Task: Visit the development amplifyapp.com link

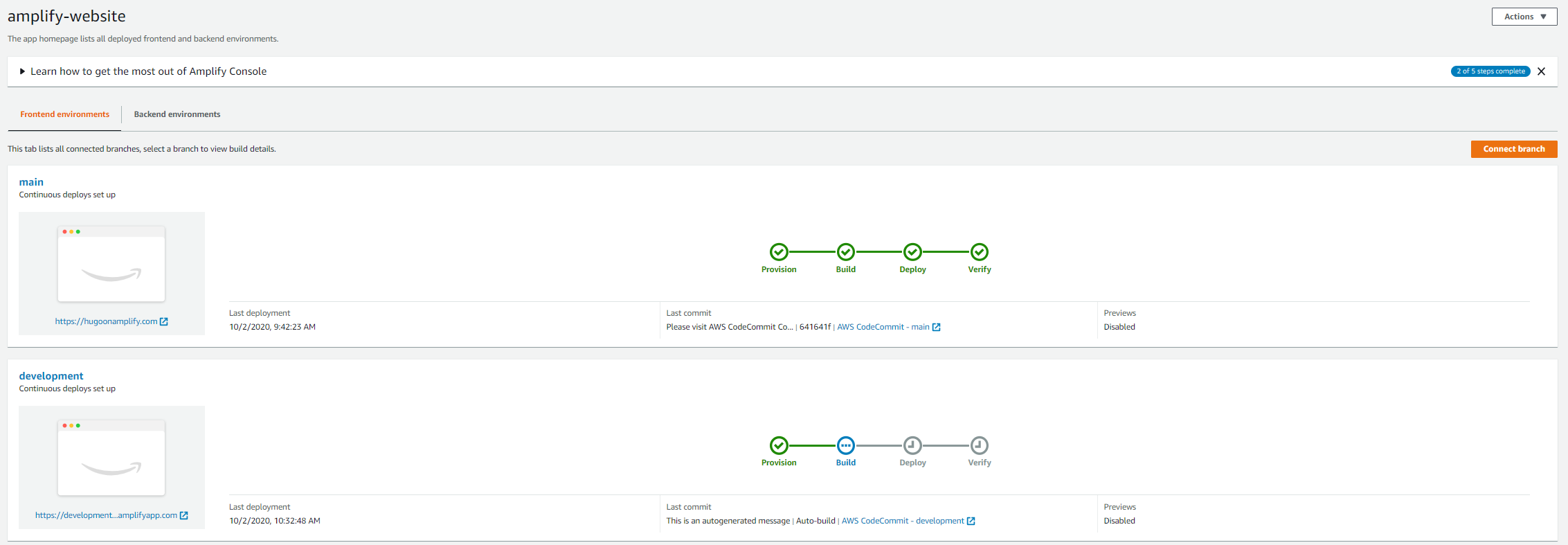Action: pos(106,515)
